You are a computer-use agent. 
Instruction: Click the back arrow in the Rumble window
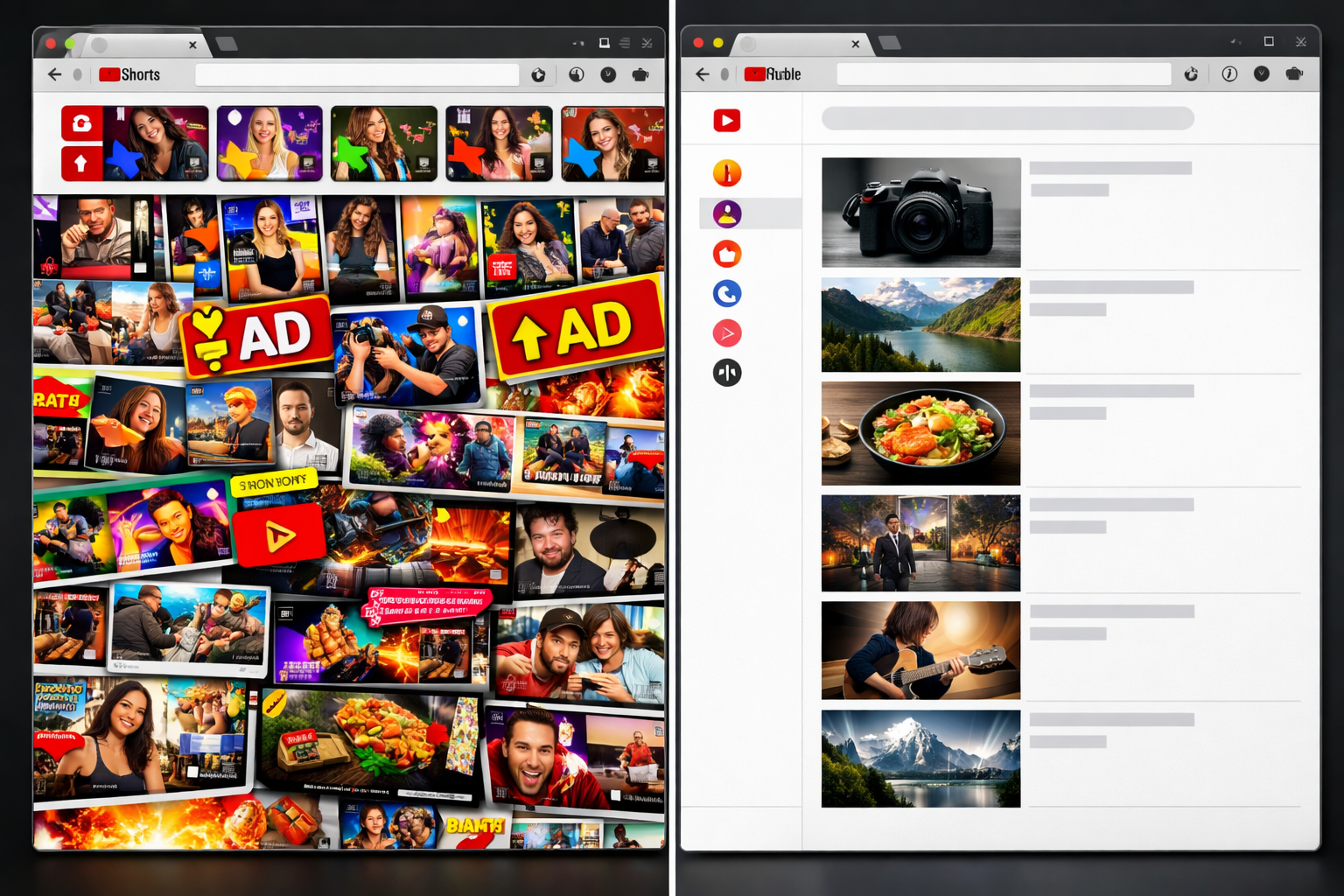click(703, 74)
